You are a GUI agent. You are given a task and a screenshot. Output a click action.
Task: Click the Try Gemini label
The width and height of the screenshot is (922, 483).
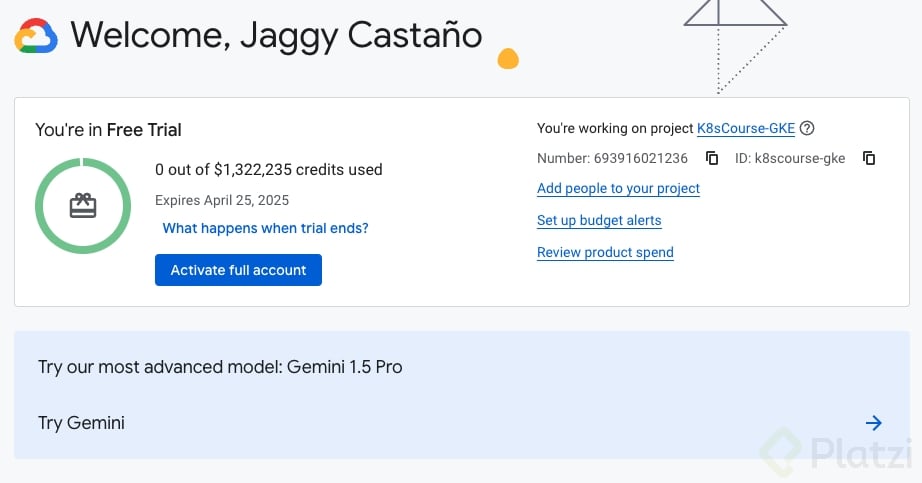coord(81,423)
